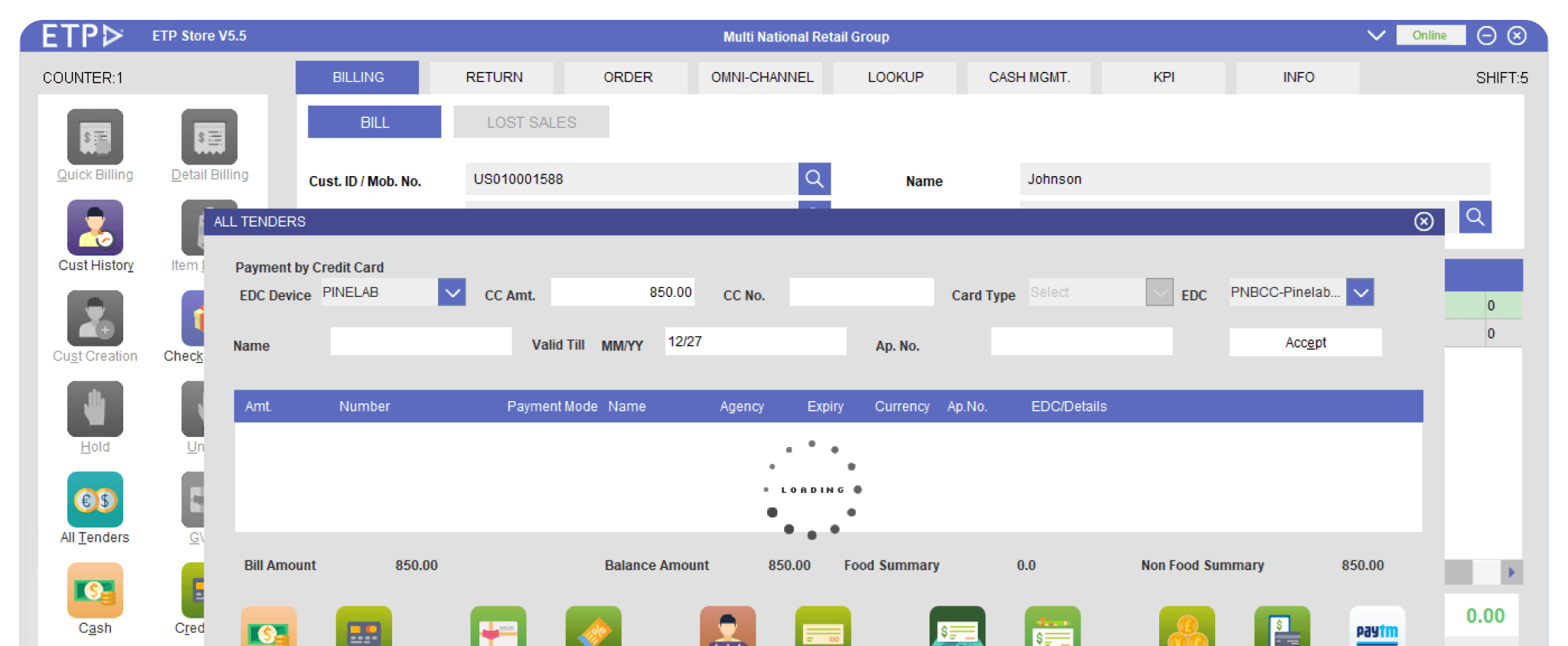Close the ALL TENDERS dialog
The width and height of the screenshot is (1568, 646).
[x=1423, y=222]
